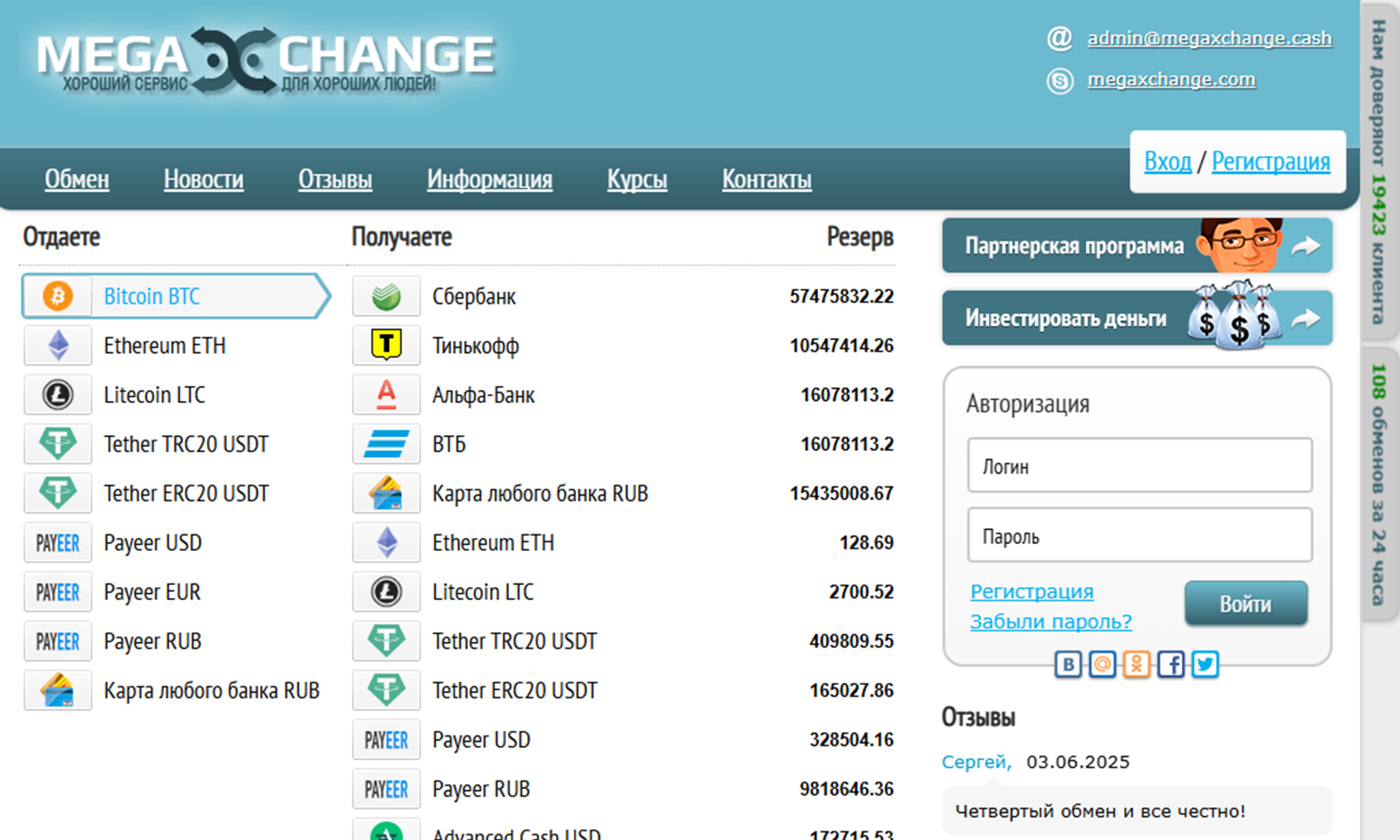Sign in with the Odnoklassniki icon

pyautogui.click(x=1136, y=665)
